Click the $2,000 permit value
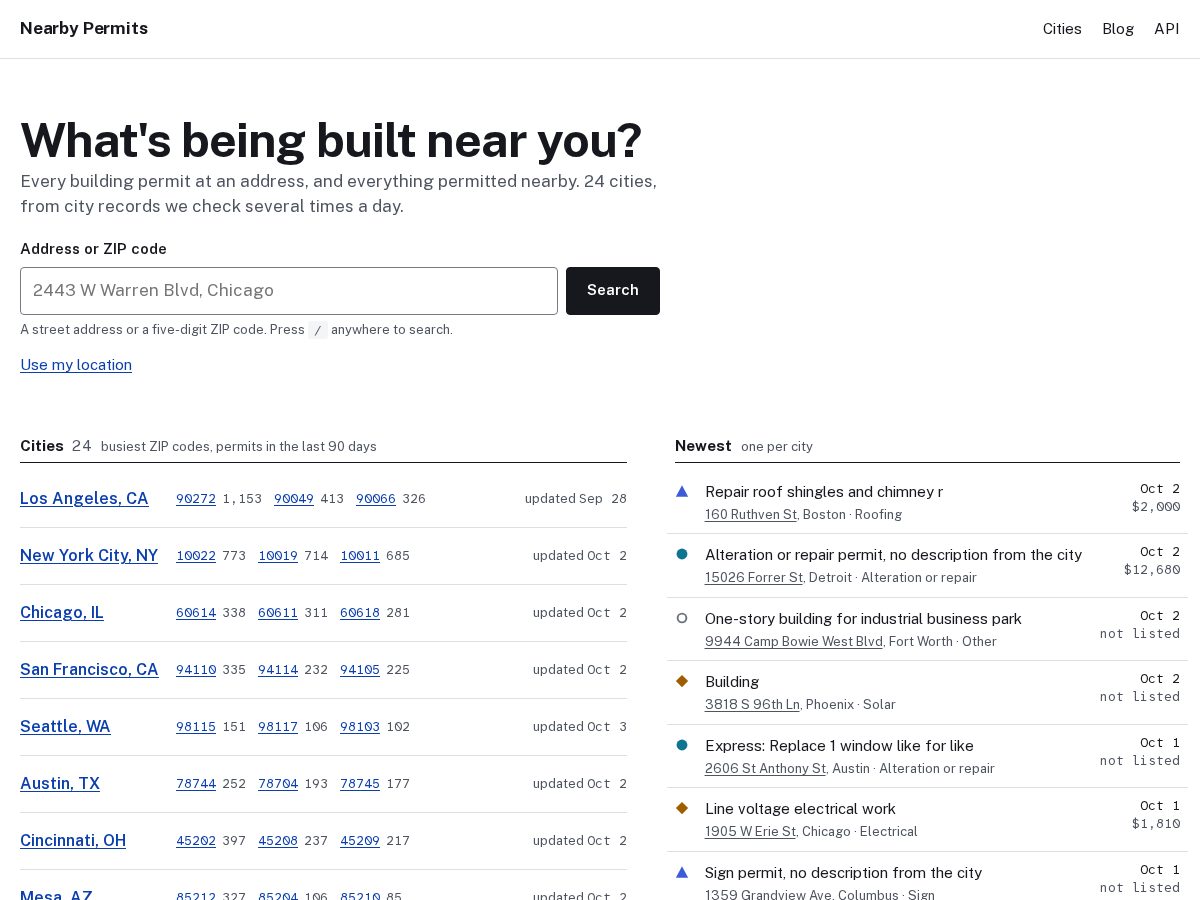1200x900 pixels. [1156, 507]
